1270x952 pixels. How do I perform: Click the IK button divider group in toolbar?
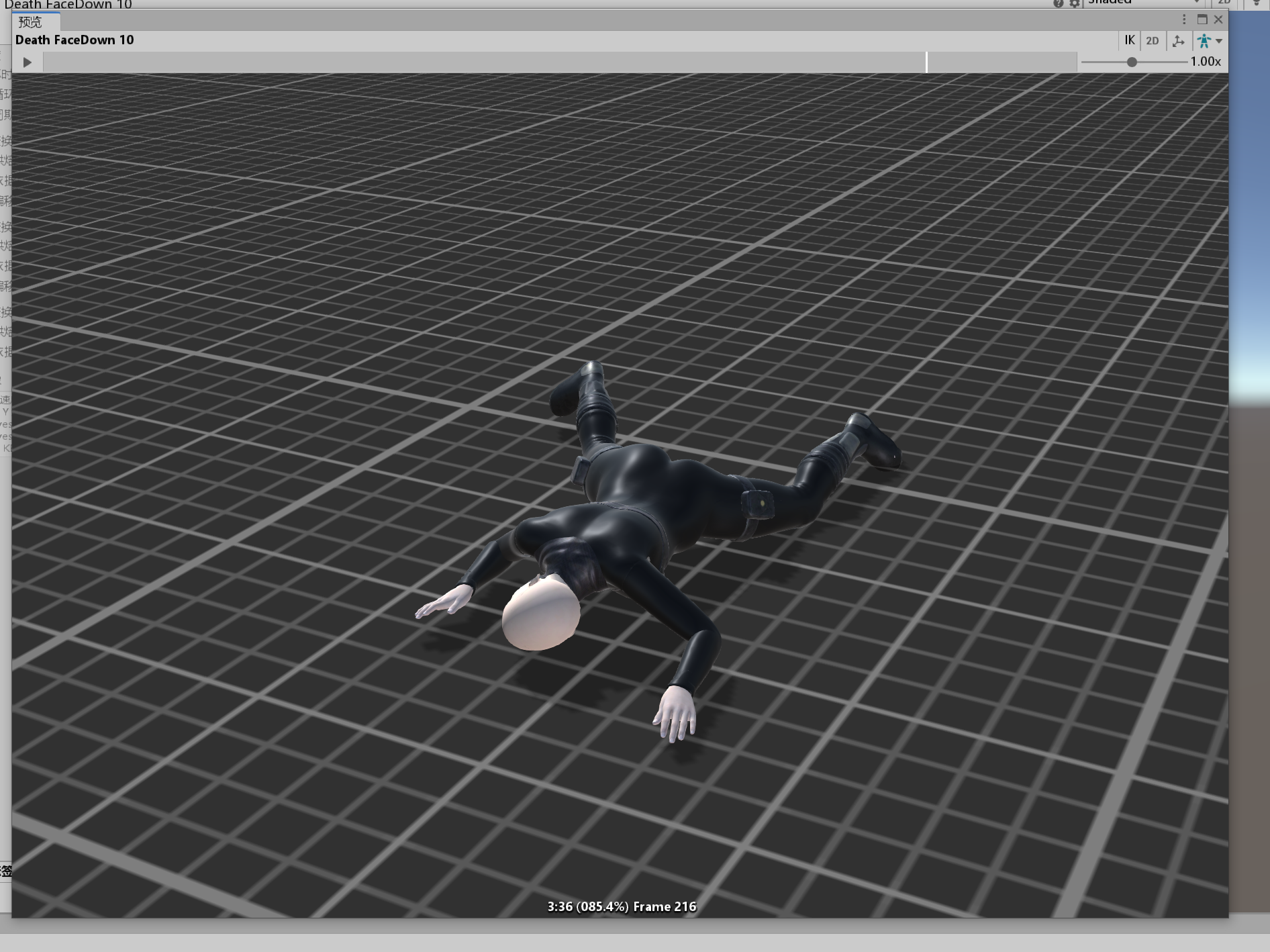1129,41
